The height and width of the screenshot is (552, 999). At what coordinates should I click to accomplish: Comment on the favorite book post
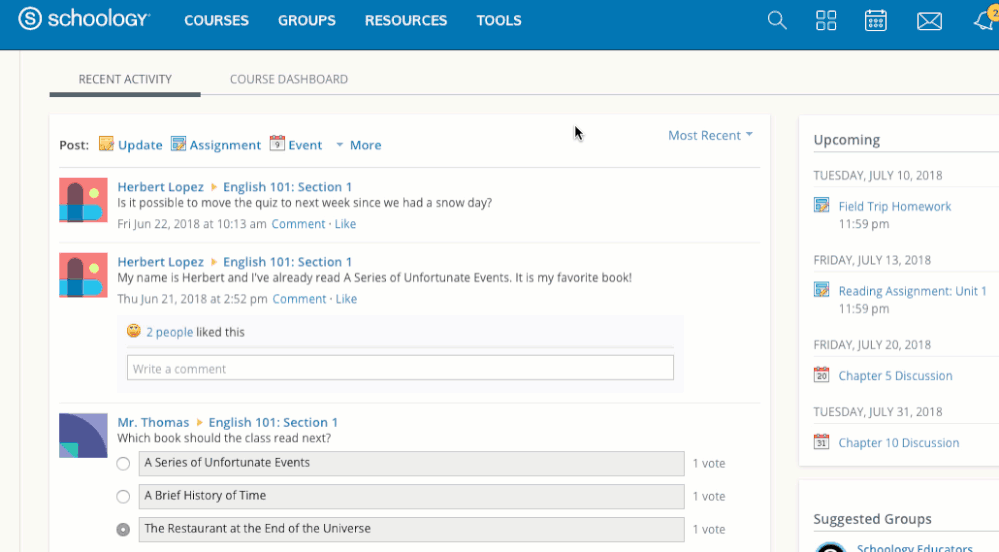[299, 299]
